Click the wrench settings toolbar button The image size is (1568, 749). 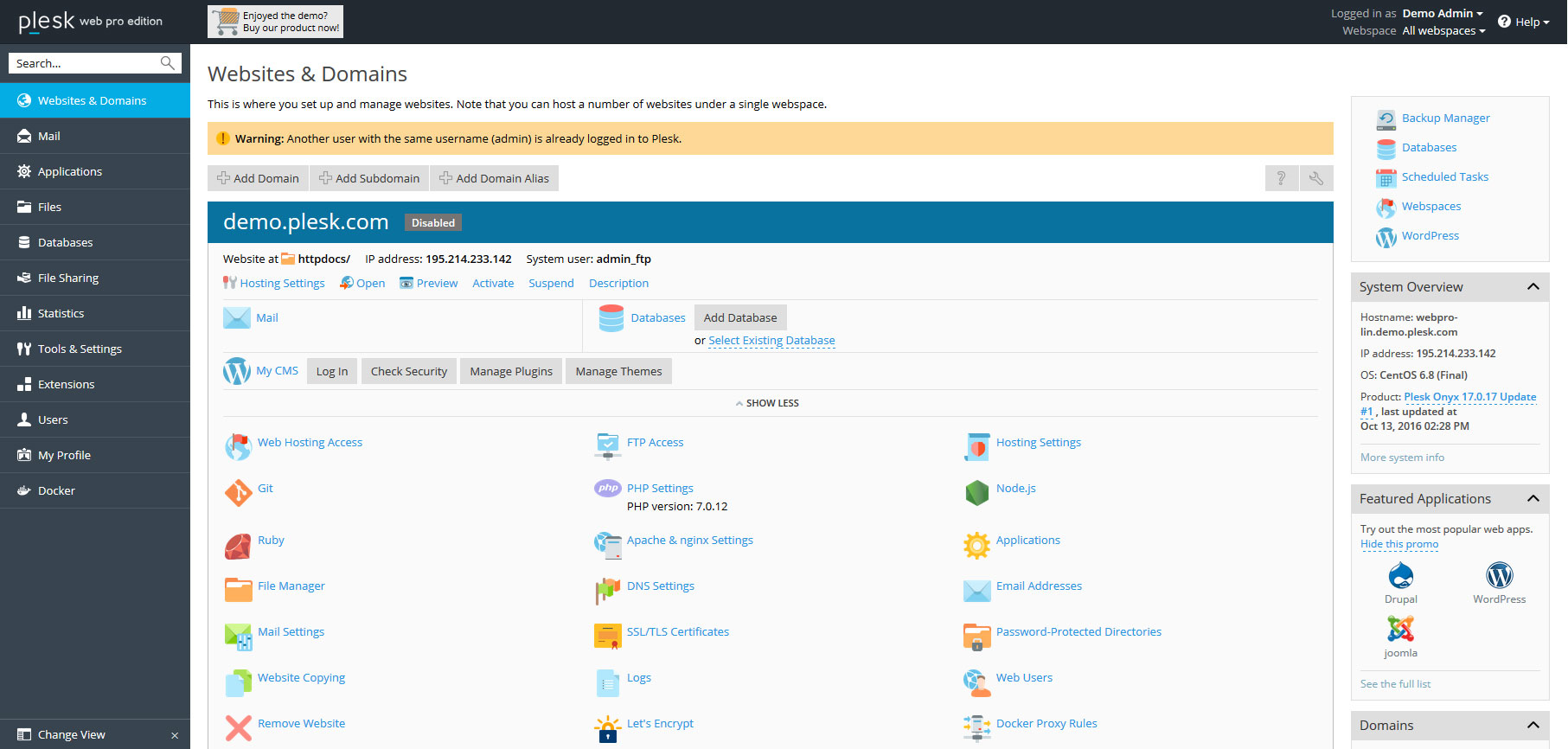coord(1316,178)
